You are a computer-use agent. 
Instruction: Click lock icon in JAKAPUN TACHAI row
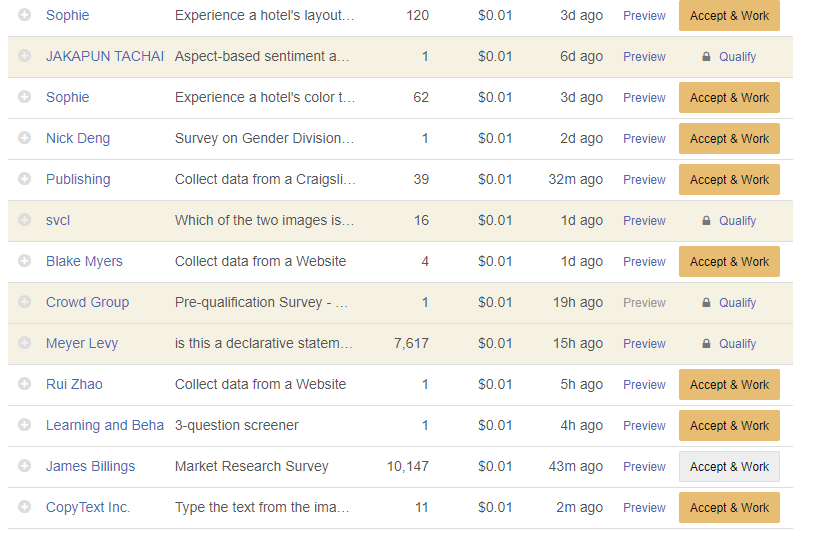click(x=706, y=57)
